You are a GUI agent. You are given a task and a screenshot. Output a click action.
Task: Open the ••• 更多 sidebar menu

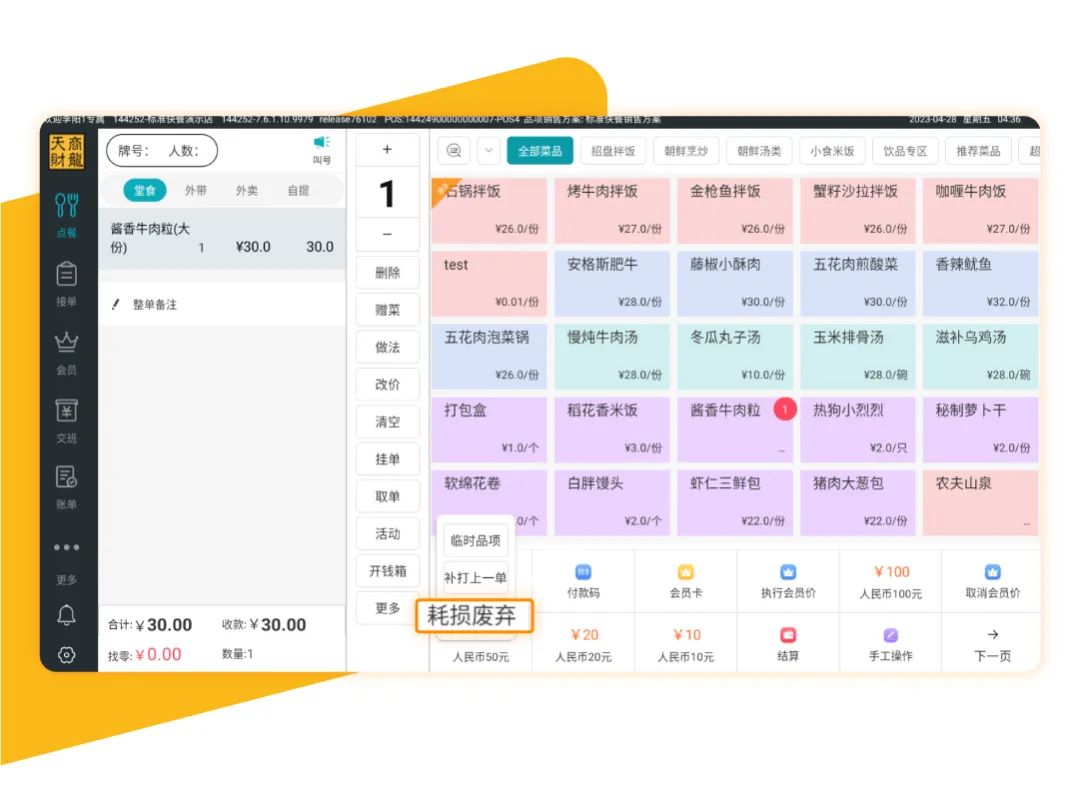[67, 556]
